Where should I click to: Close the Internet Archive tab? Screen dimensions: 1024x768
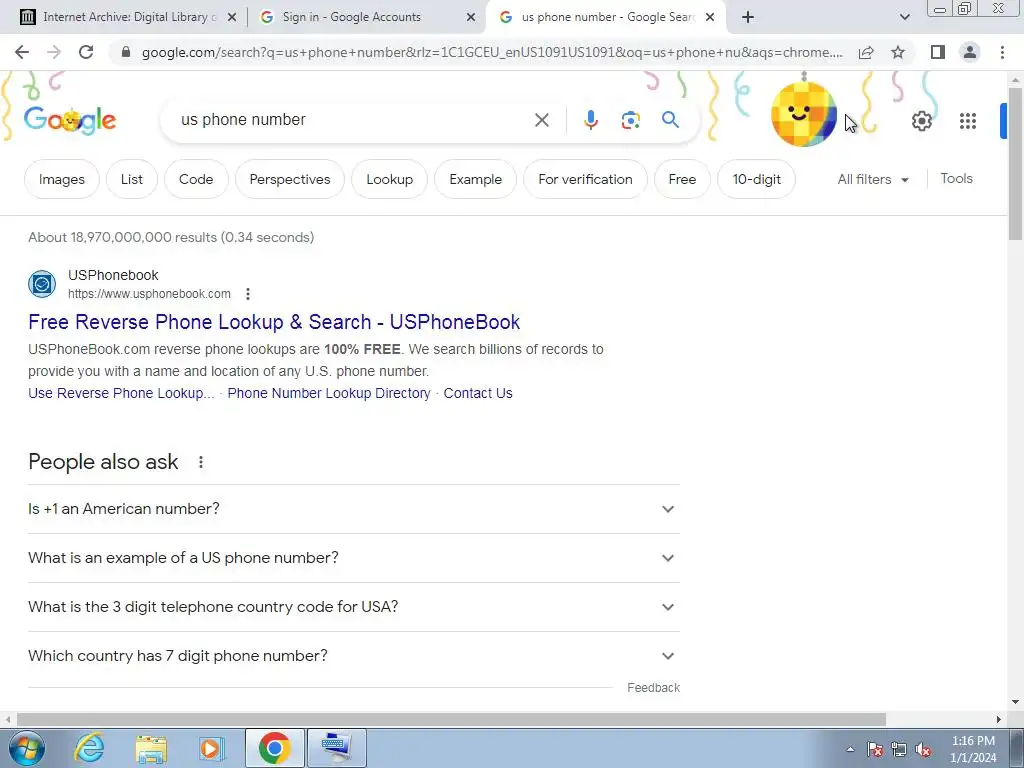pos(231,18)
